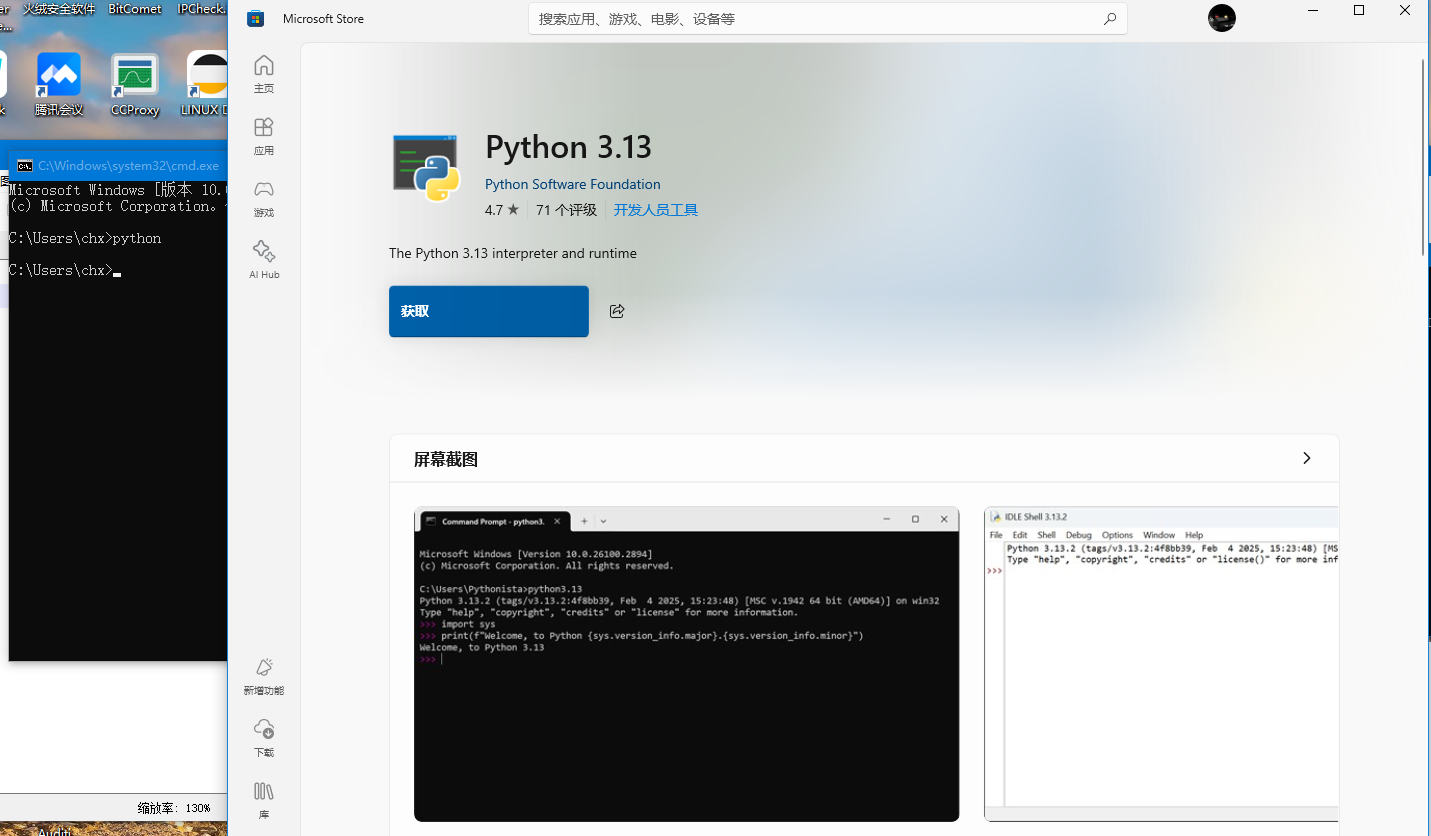
Task: Click the 71 个评级 ratings text
Action: [566, 210]
